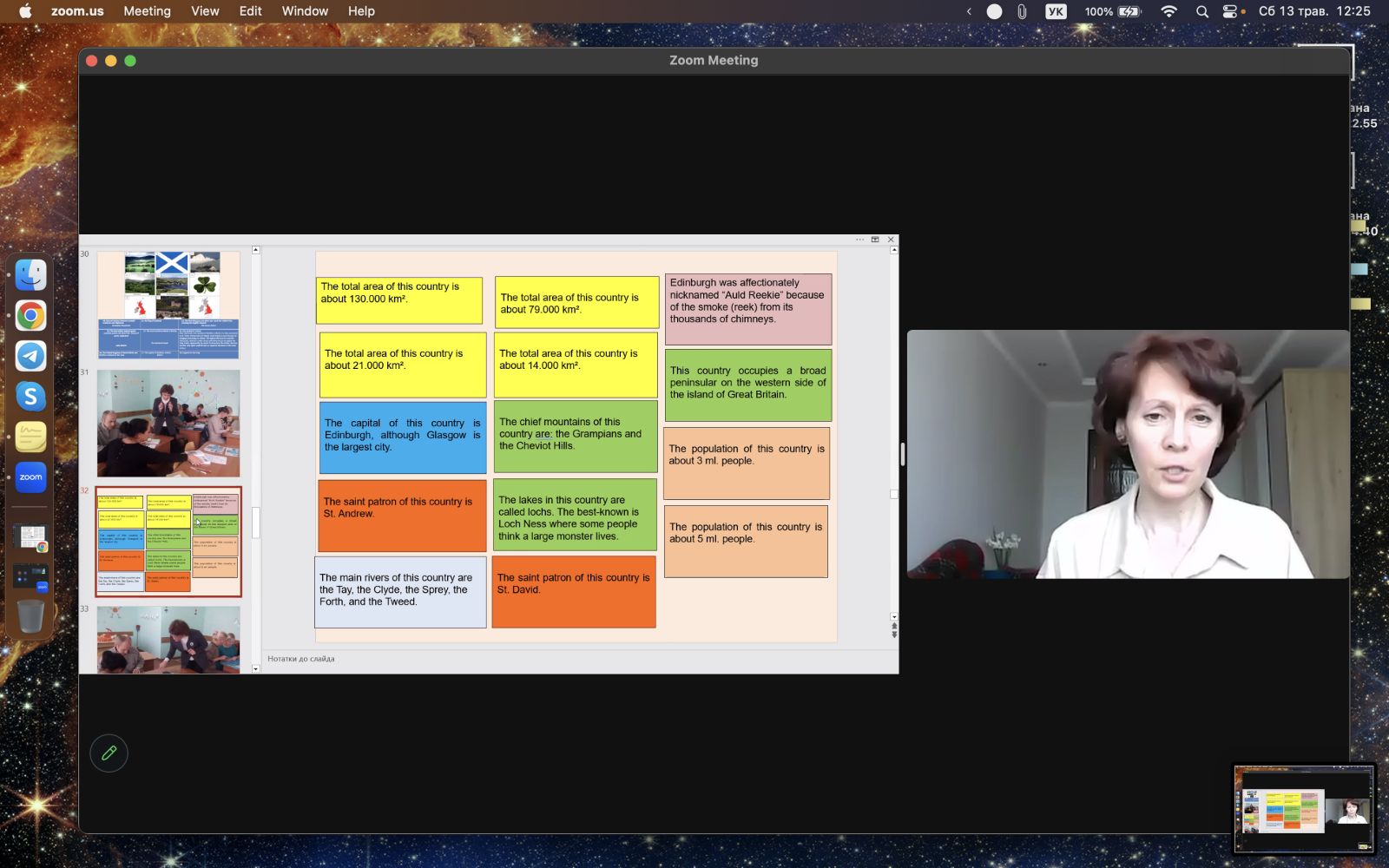Open Telegram from the Dock

31,356
